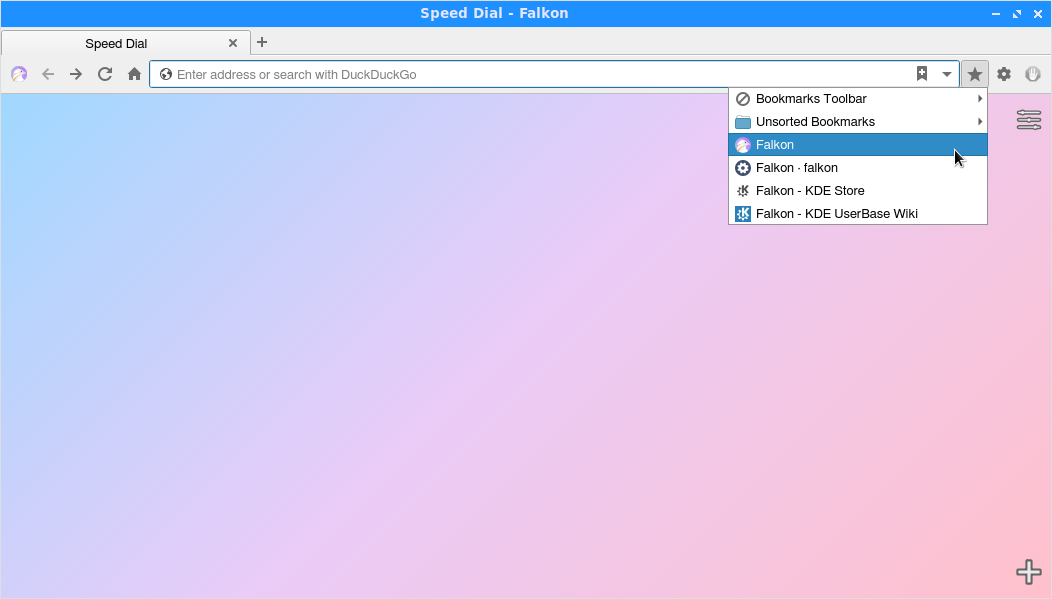Go back with the left arrow
The height and width of the screenshot is (599, 1052).
48,74
